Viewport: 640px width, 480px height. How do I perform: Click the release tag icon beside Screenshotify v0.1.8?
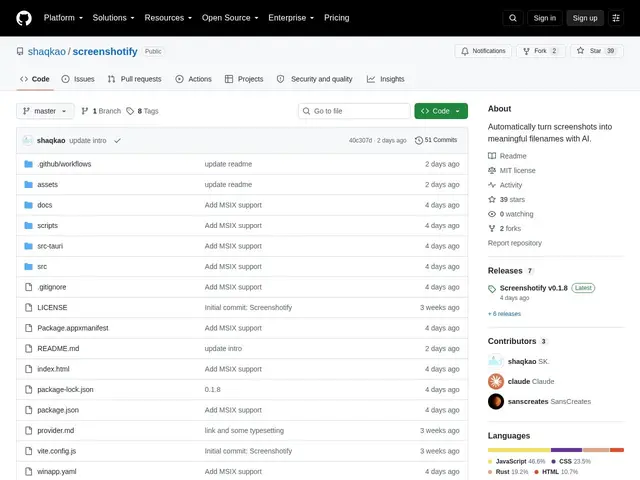(x=492, y=289)
